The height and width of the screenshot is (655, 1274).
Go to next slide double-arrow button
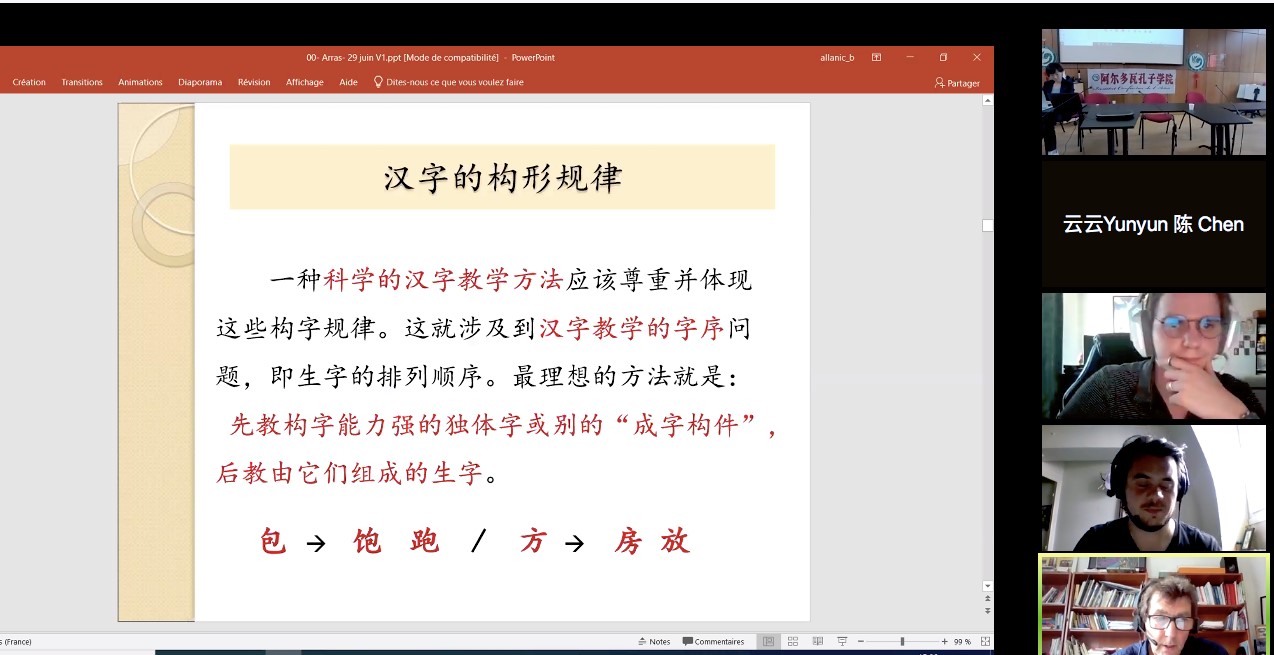point(988,611)
